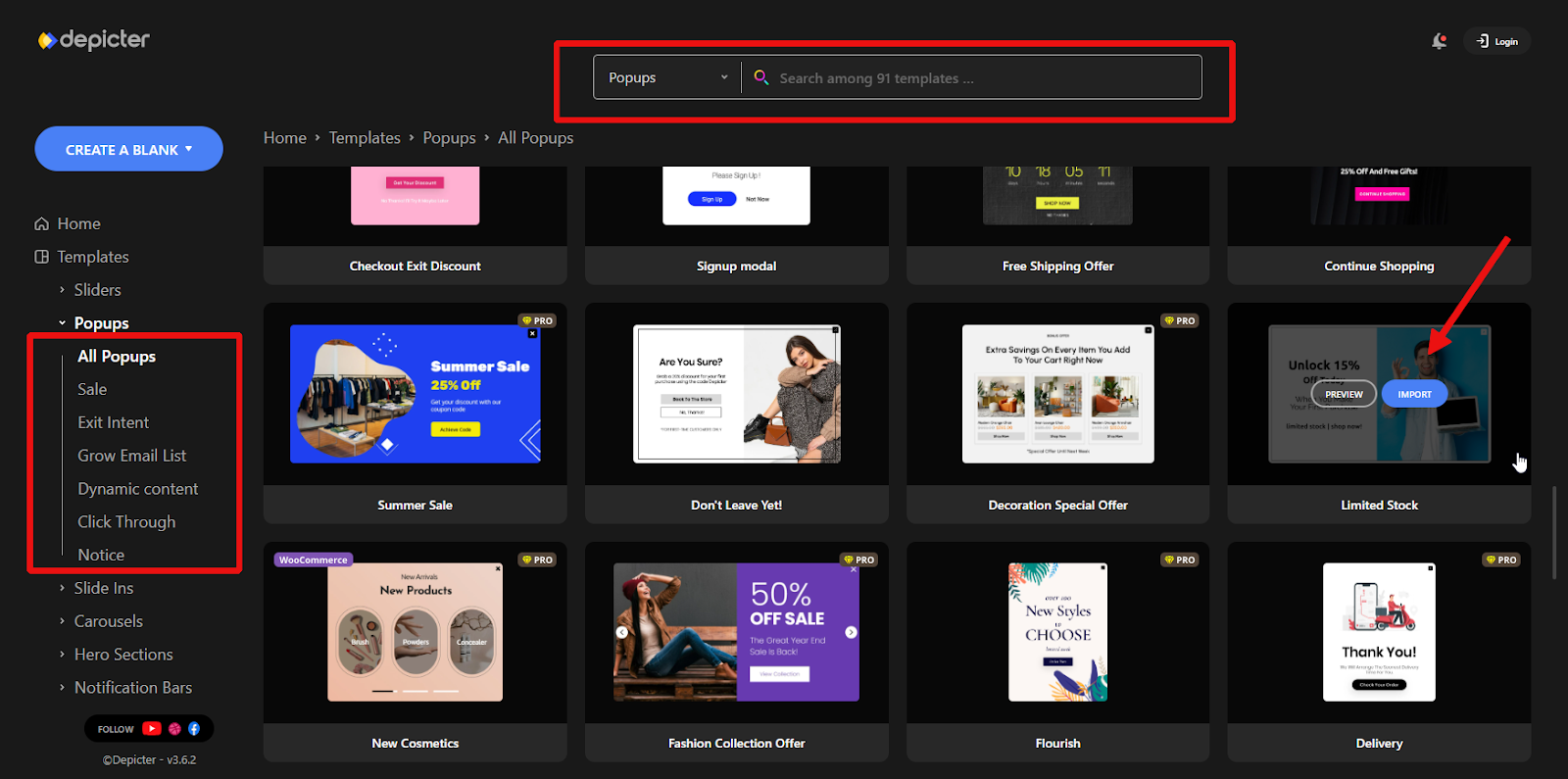Screen dimensions: 1568x779
Task: Expand the Carousels tree section
Action: click(x=62, y=621)
